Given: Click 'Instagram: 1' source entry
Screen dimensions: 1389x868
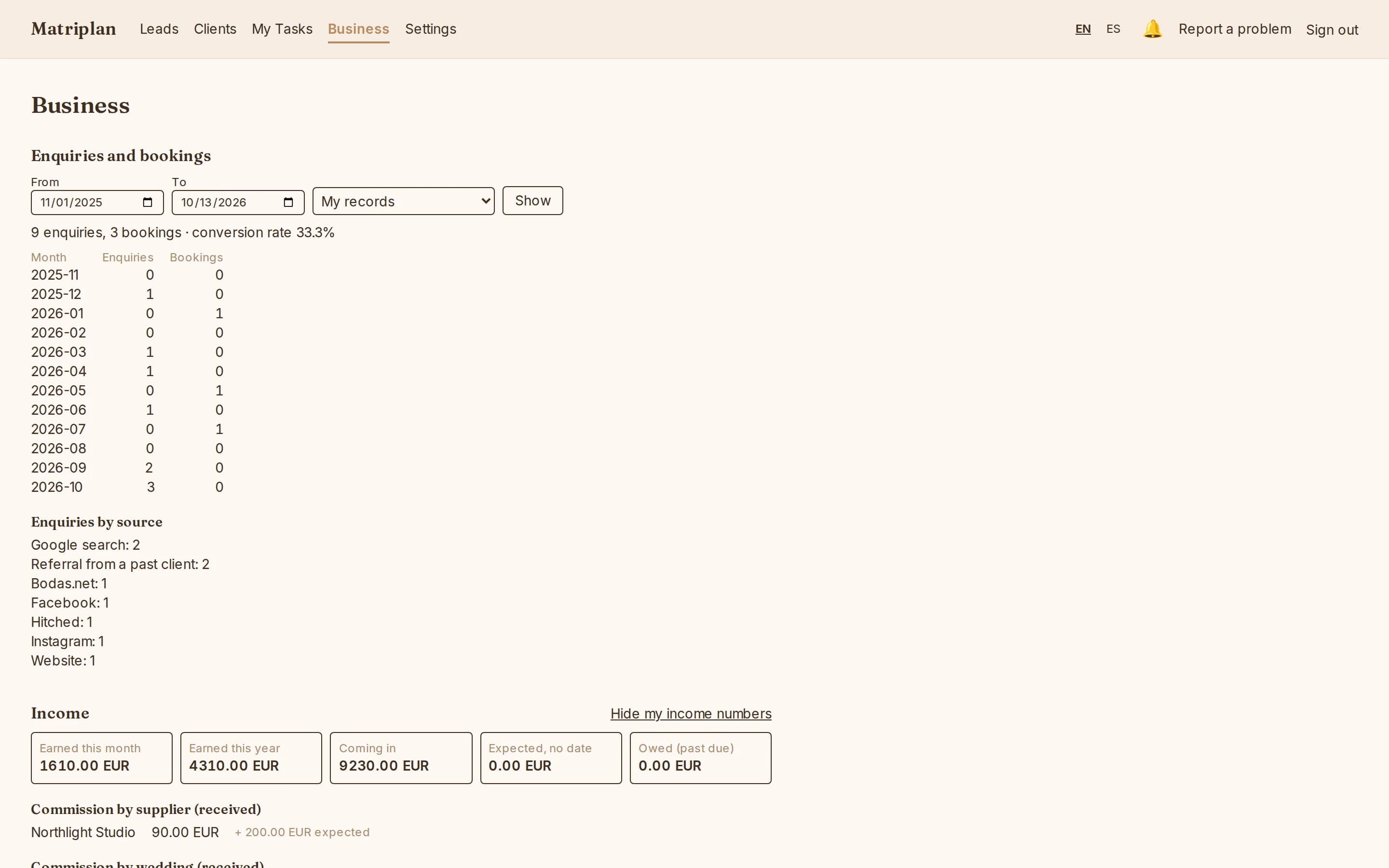Looking at the screenshot, I should pos(67,641).
